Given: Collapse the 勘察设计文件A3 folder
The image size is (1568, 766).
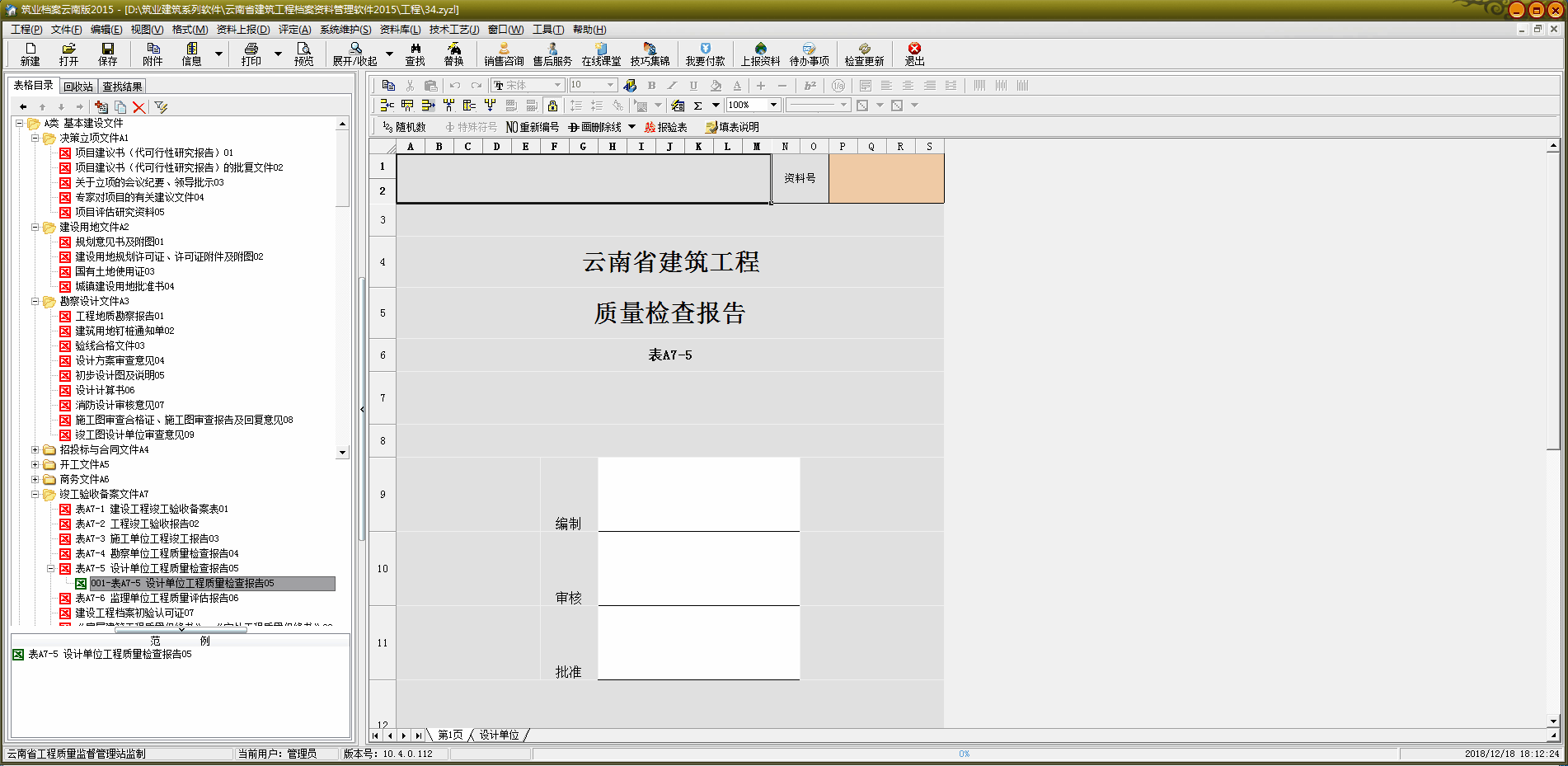Looking at the screenshot, I should pos(35,301).
